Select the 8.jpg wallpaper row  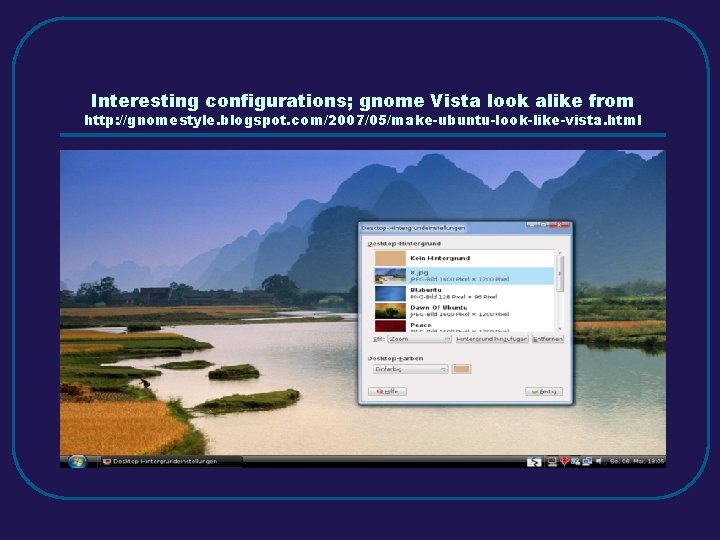click(x=464, y=276)
